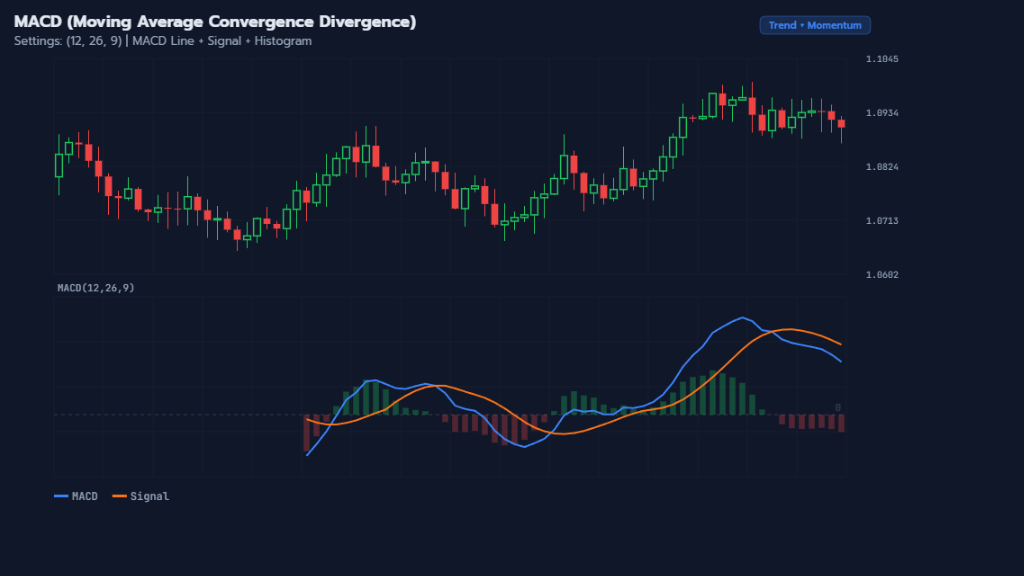This screenshot has height=576, width=1024.
Task: Expand the MACD(12,26,9) indicator label
Action: coord(96,287)
